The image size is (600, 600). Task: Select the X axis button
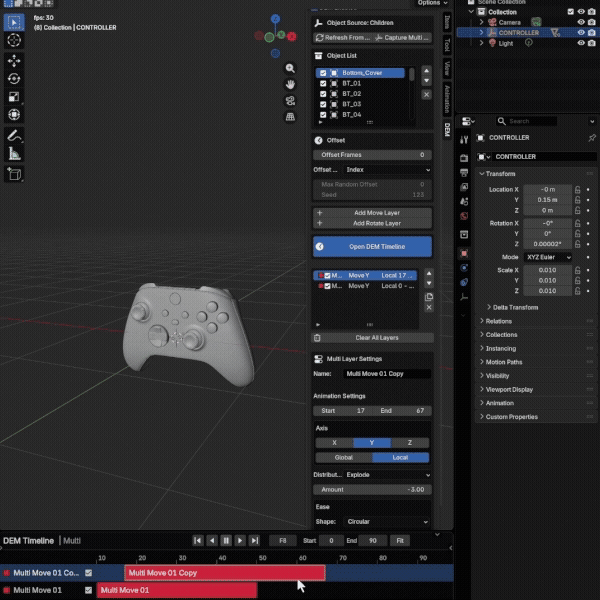pos(334,443)
